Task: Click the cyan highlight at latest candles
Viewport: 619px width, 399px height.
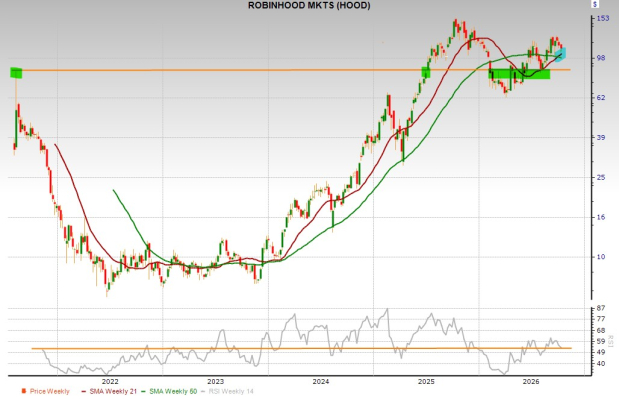Action: coord(560,54)
